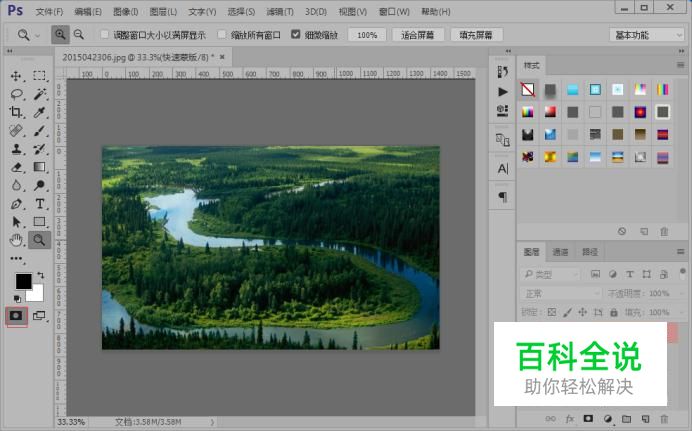Open the 图像(I) menu
This screenshot has width=692, height=431.
tap(126, 12)
